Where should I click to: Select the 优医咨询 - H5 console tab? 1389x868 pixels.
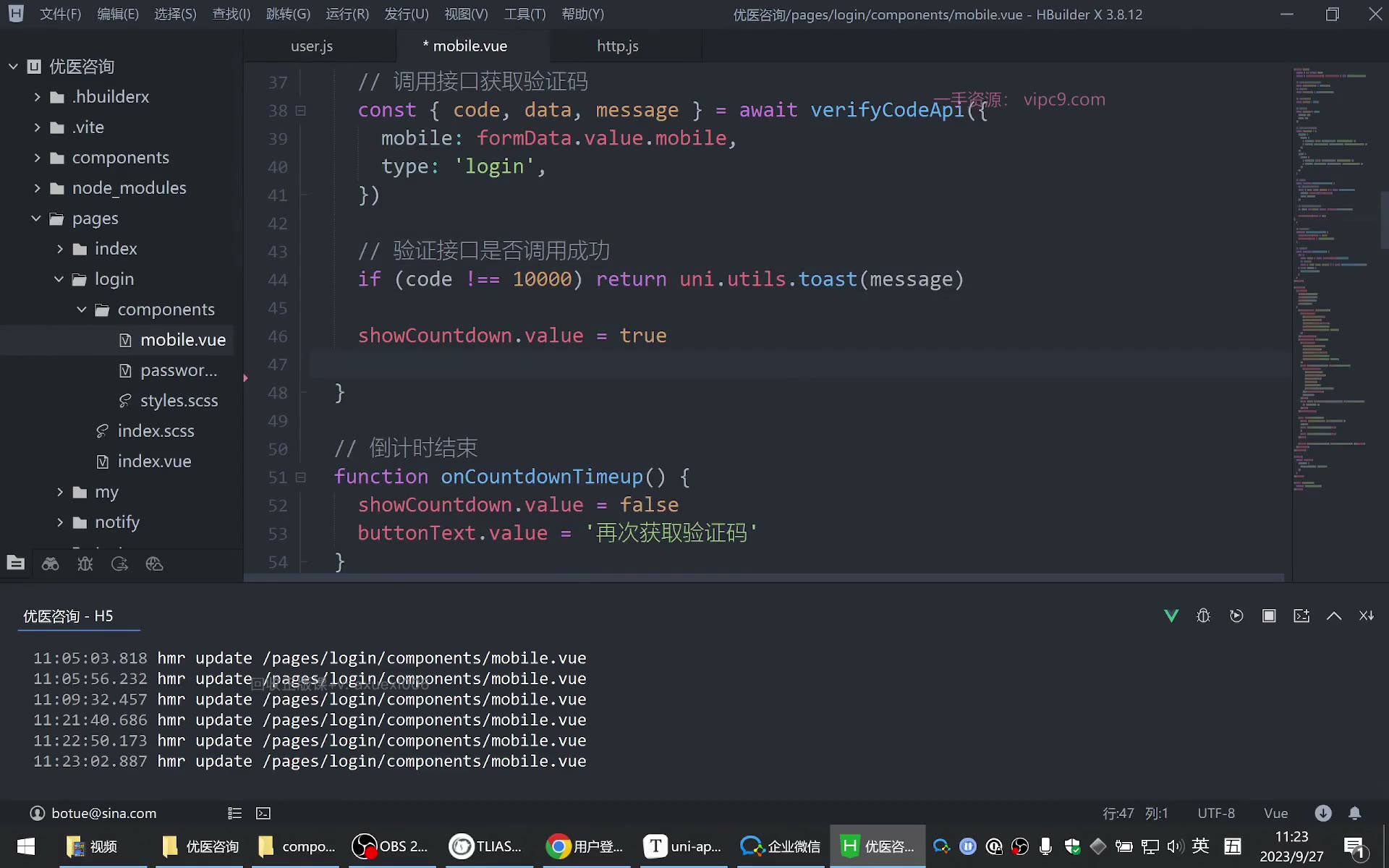pos(68,616)
